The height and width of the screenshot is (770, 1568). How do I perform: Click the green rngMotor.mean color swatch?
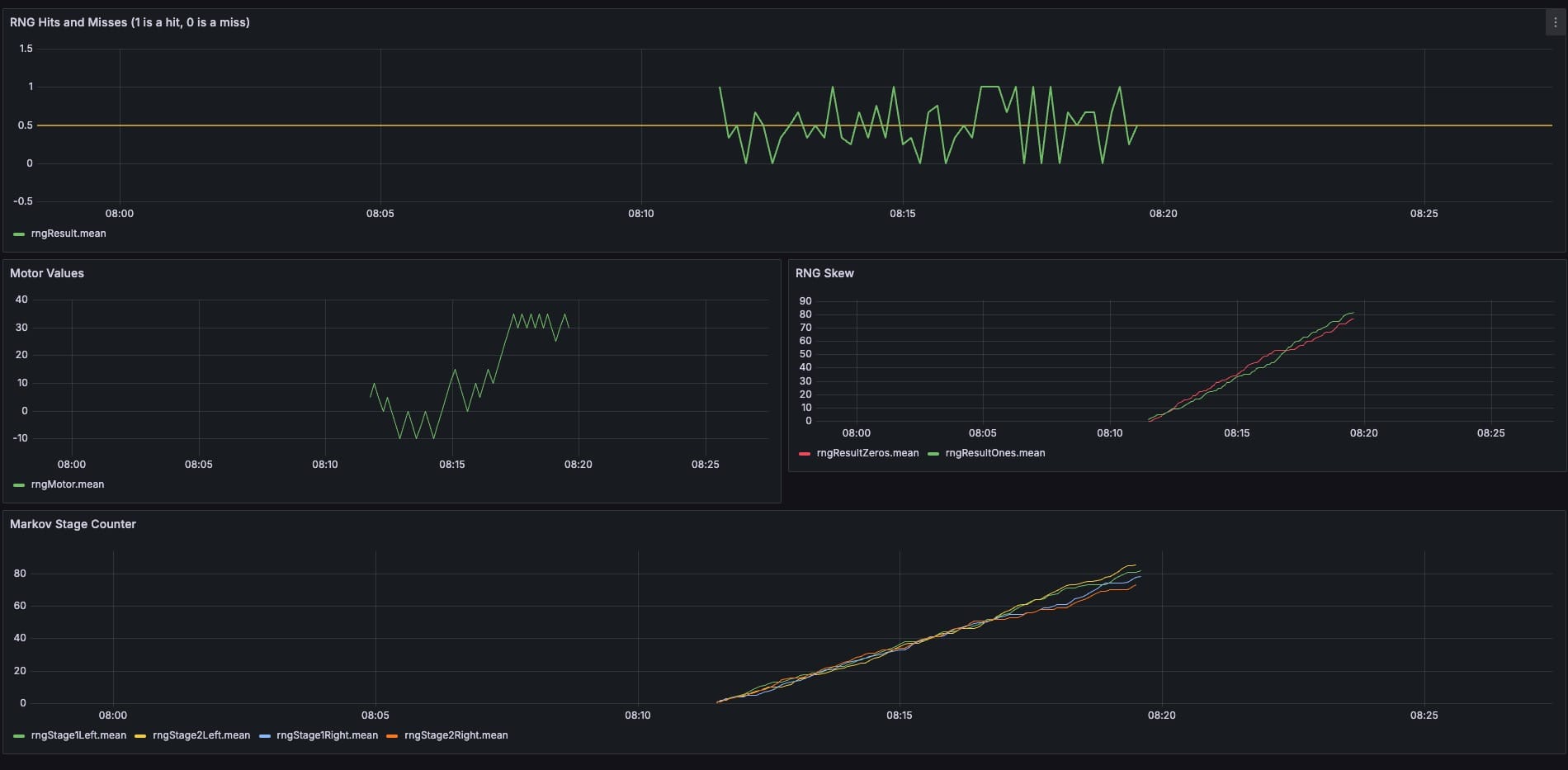(x=19, y=485)
